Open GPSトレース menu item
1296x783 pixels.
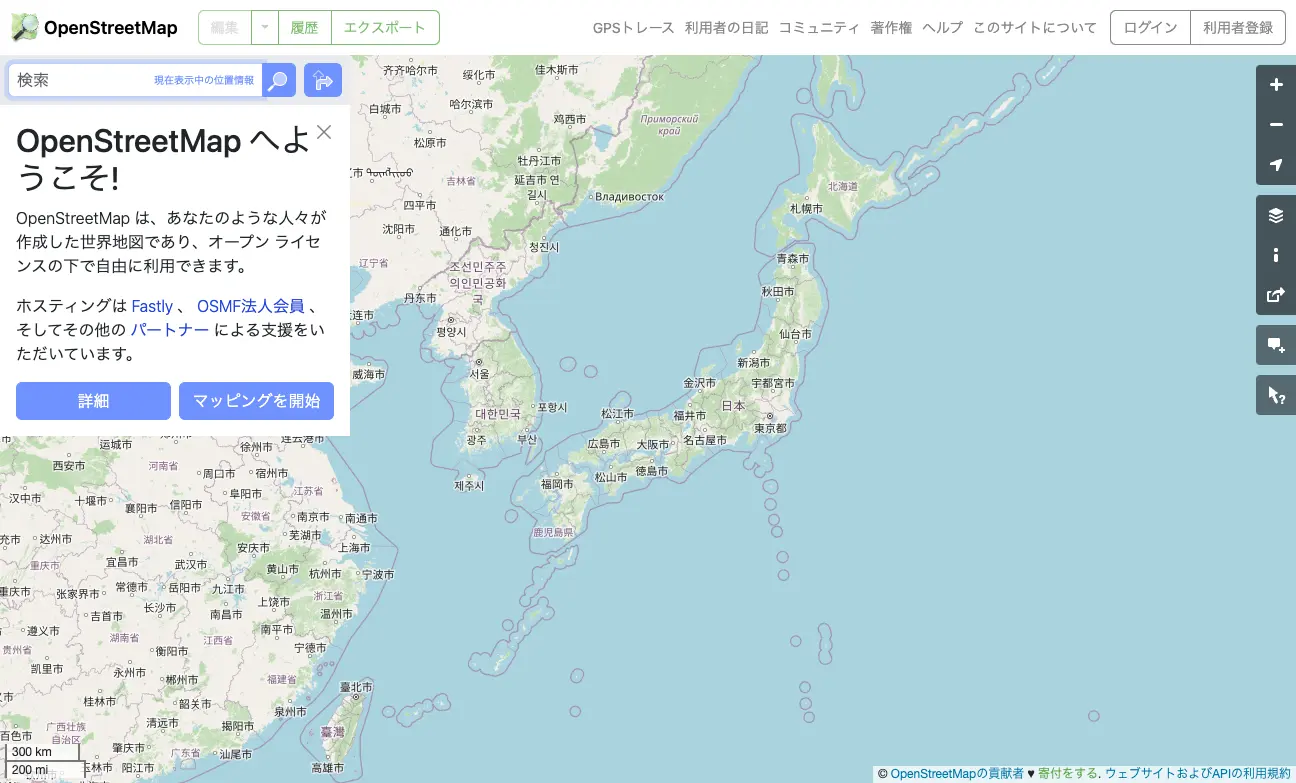[633, 28]
